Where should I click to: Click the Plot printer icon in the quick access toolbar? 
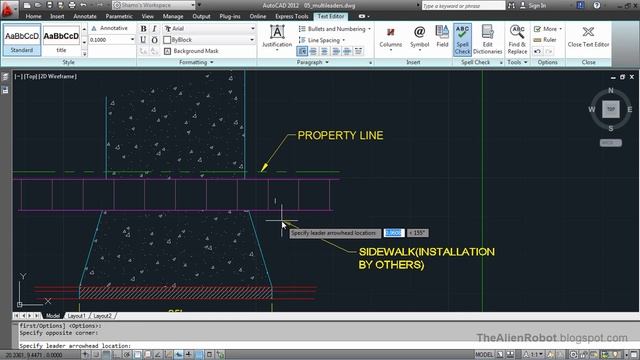(72, 5)
